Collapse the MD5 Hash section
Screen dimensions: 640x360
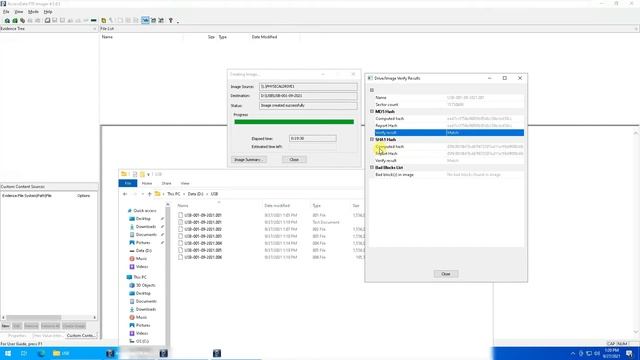tap(372, 111)
